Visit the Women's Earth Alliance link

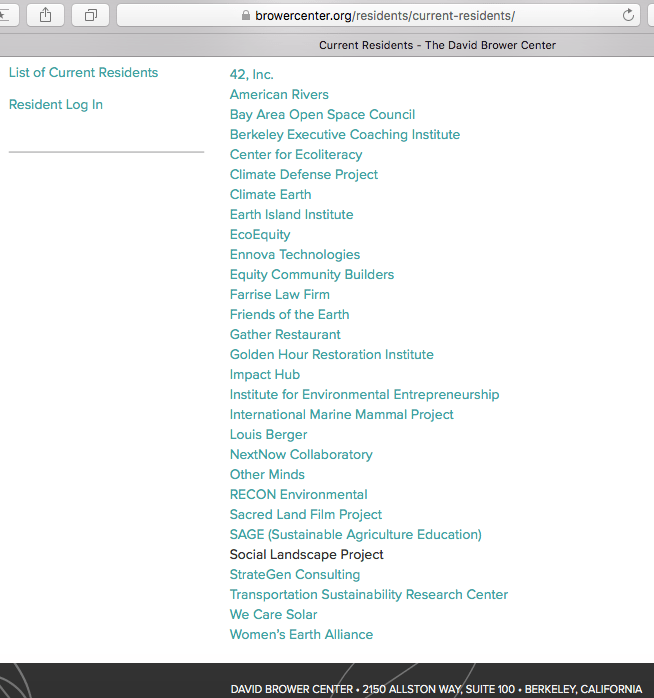pyautogui.click(x=301, y=635)
